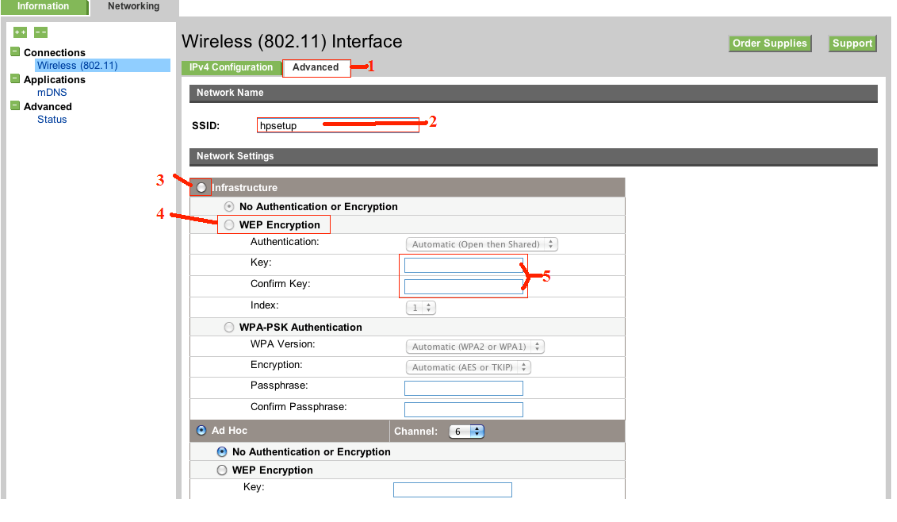Collapse the Connections tree section

pos(15,52)
